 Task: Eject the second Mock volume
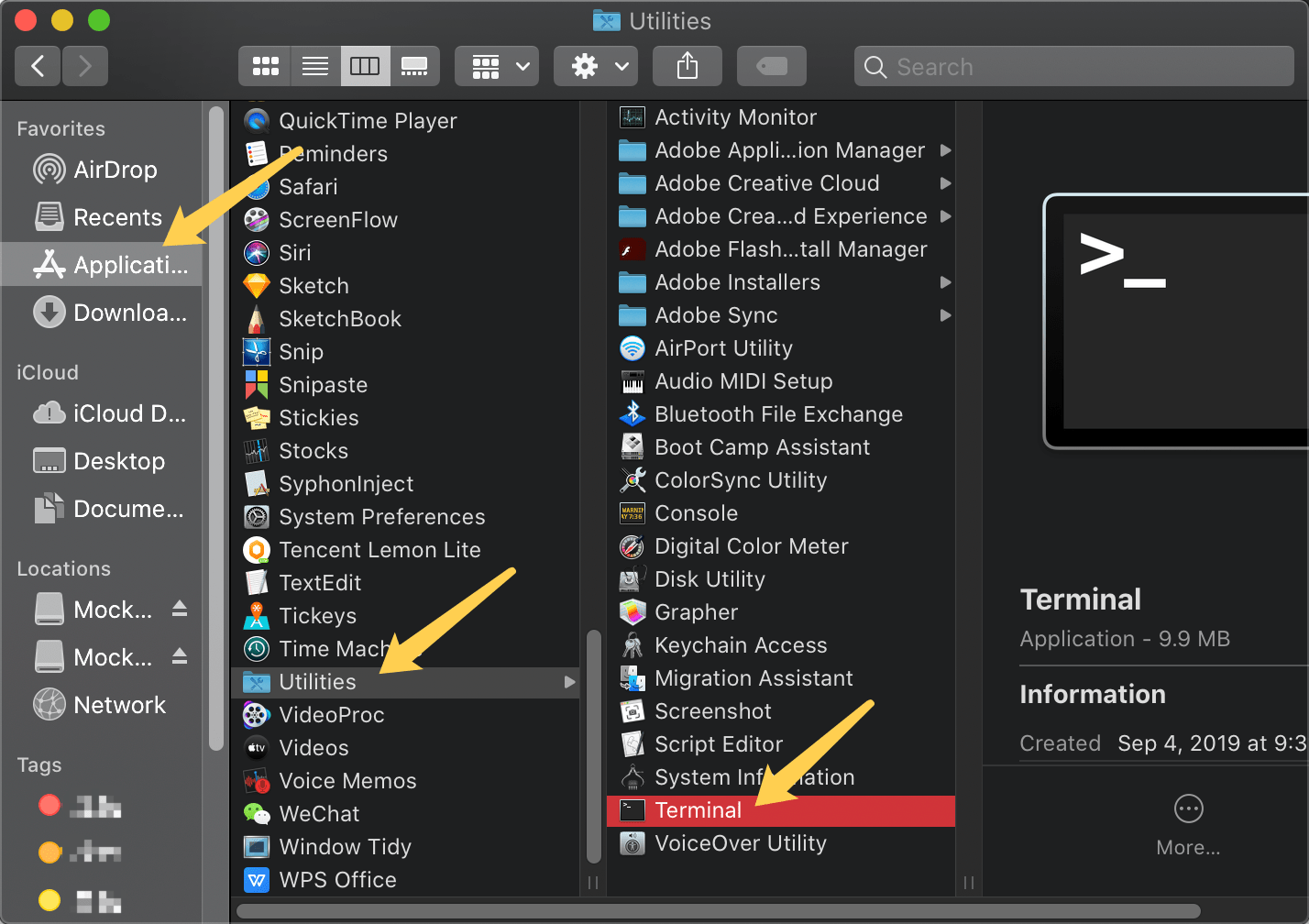click(180, 656)
